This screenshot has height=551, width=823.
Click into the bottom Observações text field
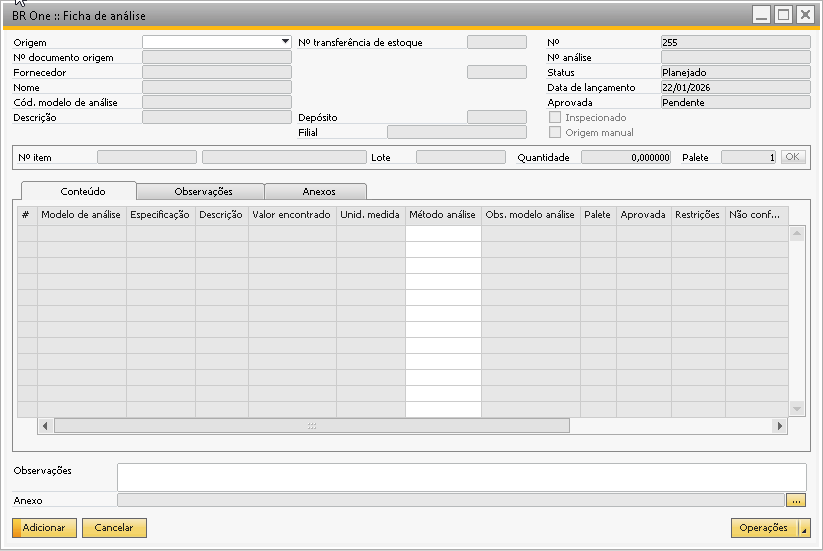tap(461, 476)
